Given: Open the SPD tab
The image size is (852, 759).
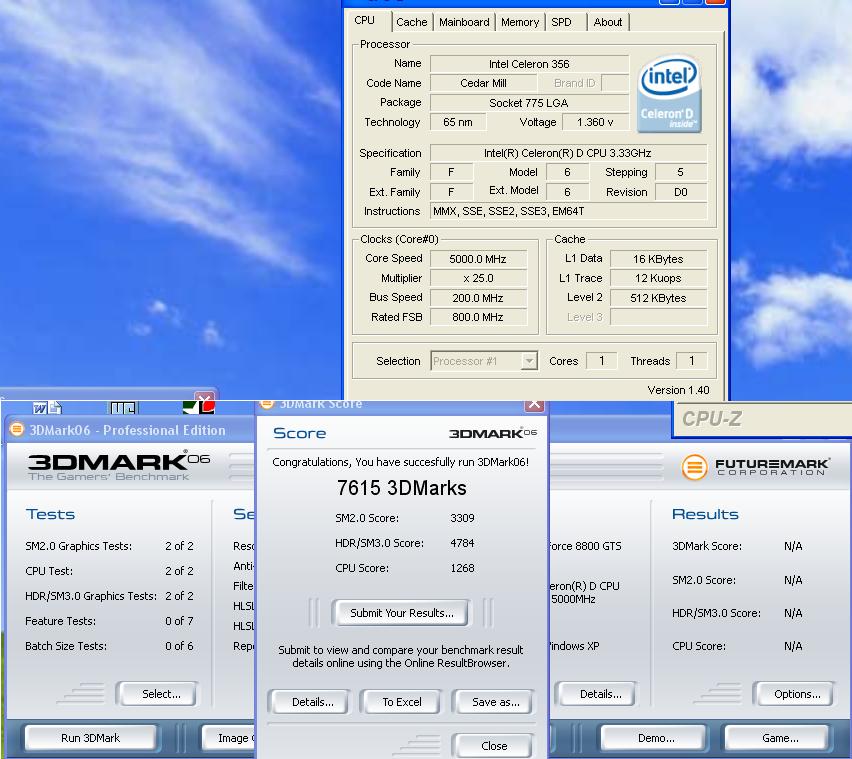Looking at the screenshot, I should coord(561,22).
